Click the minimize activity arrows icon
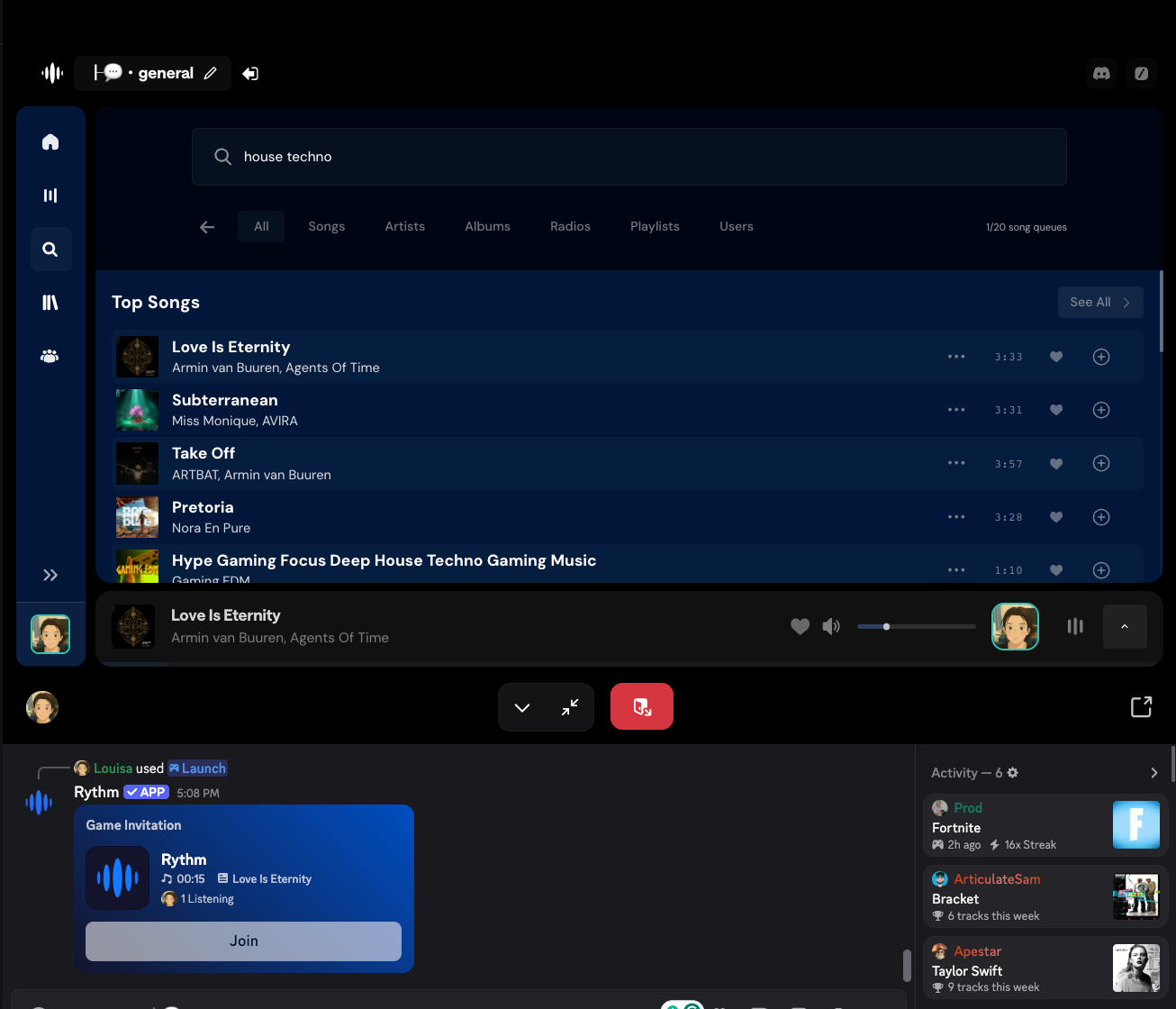 point(570,707)
